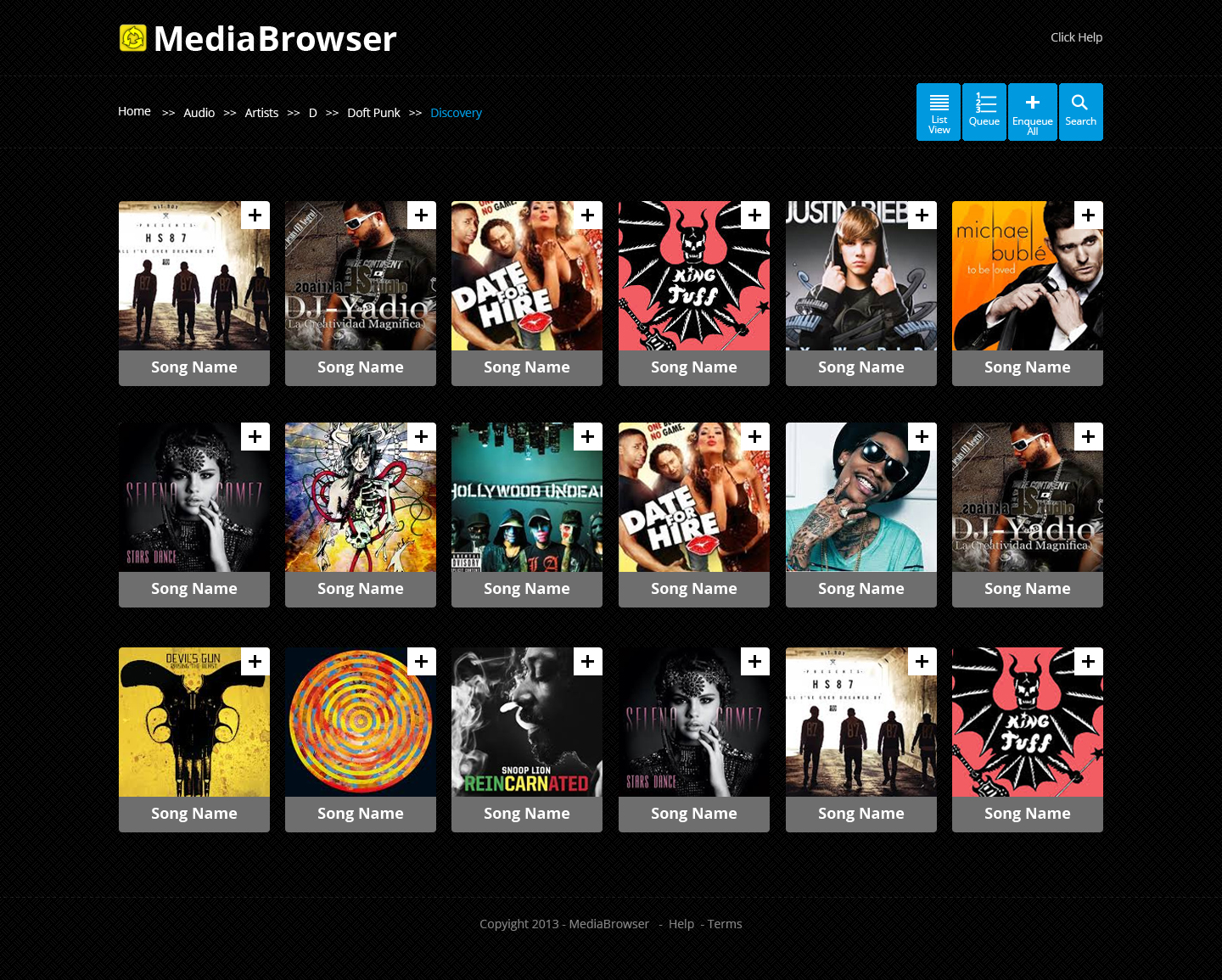Add skeleton anime artwork album with plus icon
1222x980 pixels.
(x=422, y=436)
